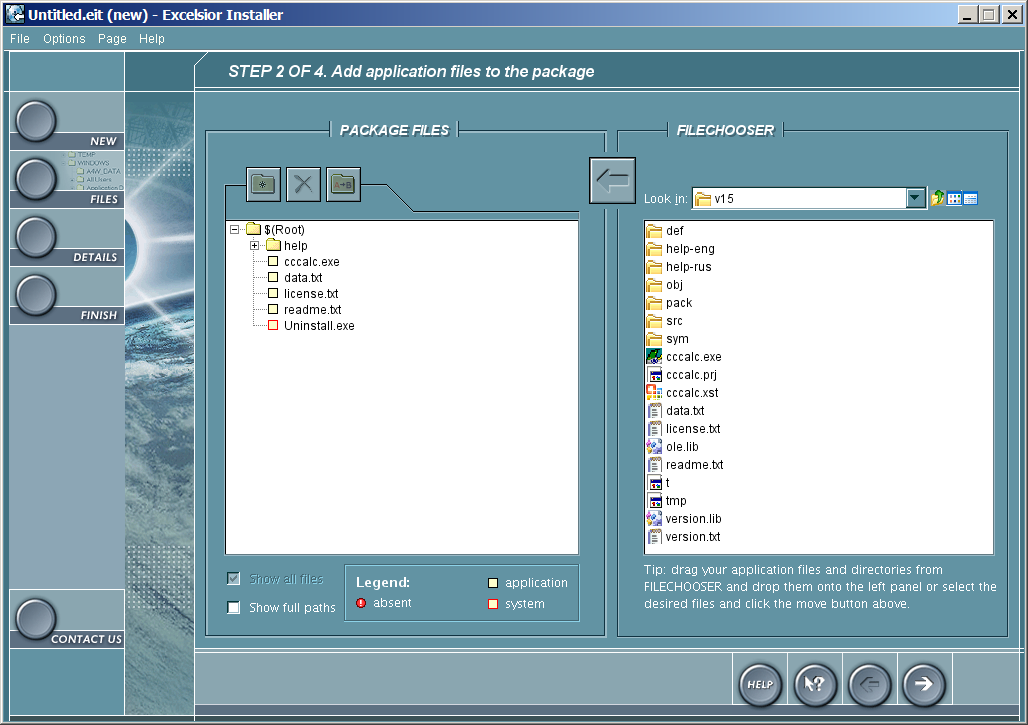This screenshot has width=1028, height=725.
Task: Select cccalc.prj file
Action: point(682,375)
